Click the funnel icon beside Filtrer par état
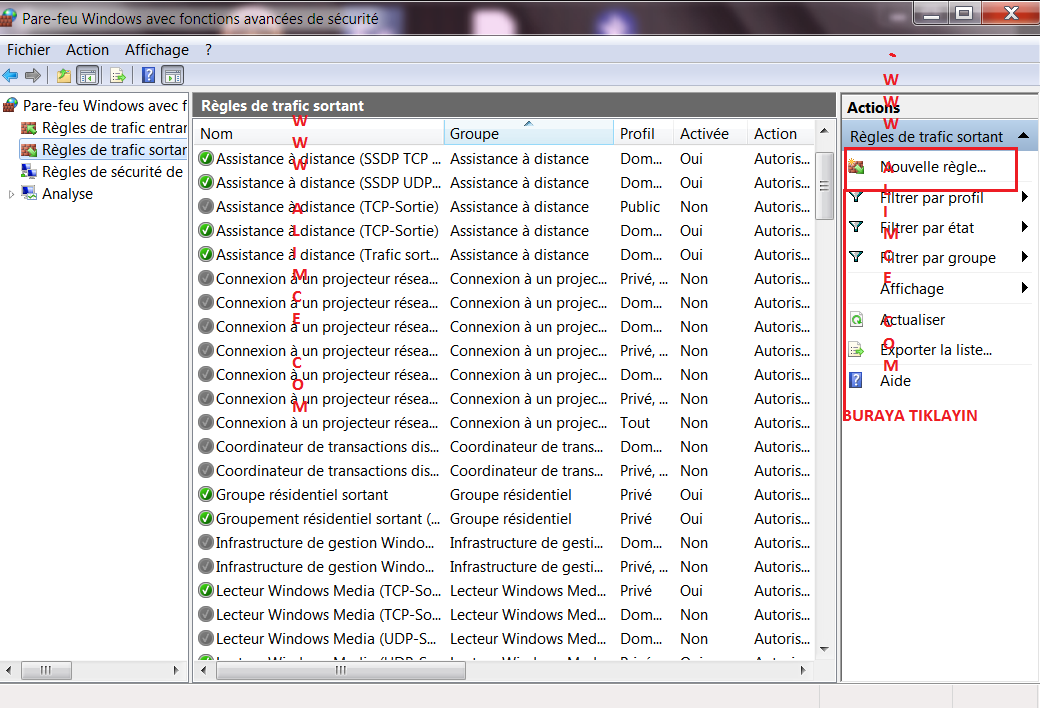The height and width of the screenshot is (708, 1040). point(856,227)
